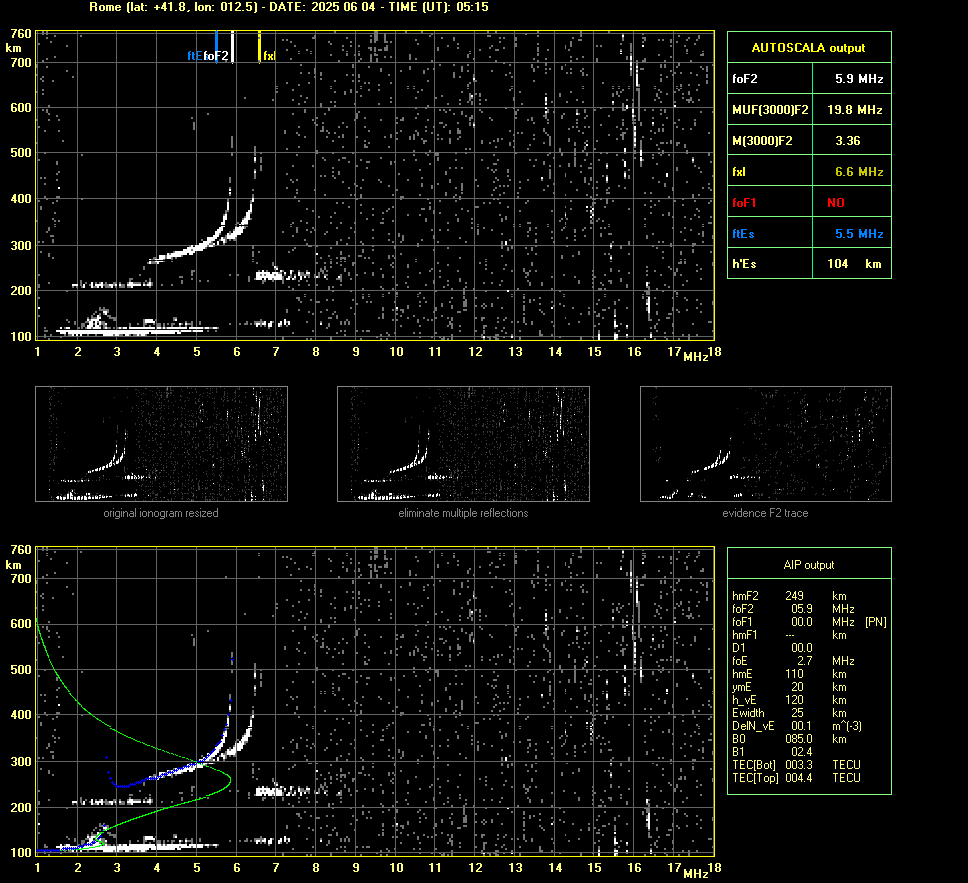Click the Rome date and time title
This screenshot has height=883, width=968.
[x=289, y=7]
